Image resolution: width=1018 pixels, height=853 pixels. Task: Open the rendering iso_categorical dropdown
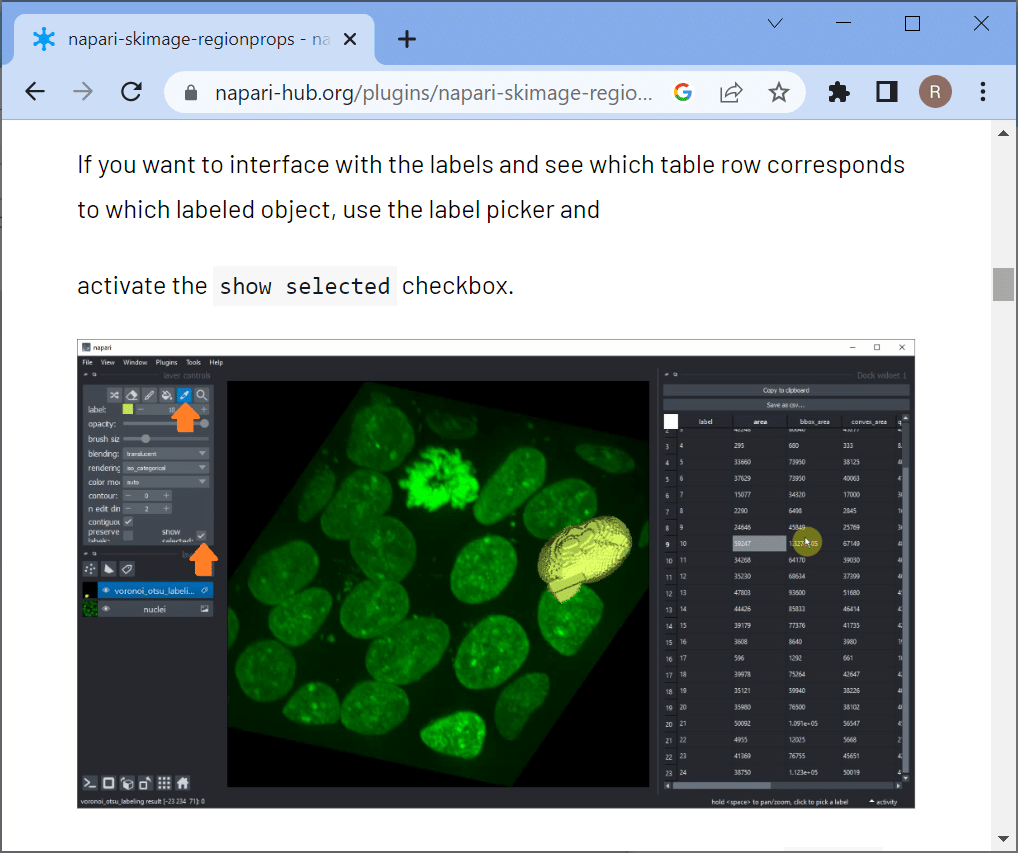pyautogui.click(x=166, y=467)
